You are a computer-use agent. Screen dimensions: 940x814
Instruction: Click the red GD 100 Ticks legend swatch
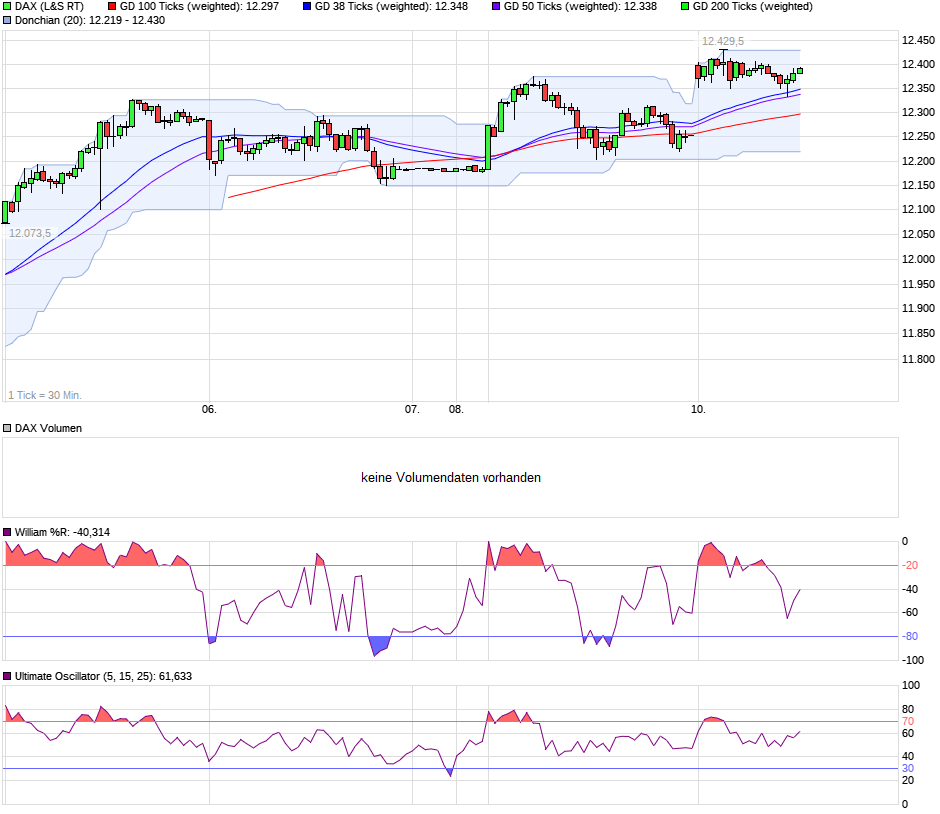(112, 7)
